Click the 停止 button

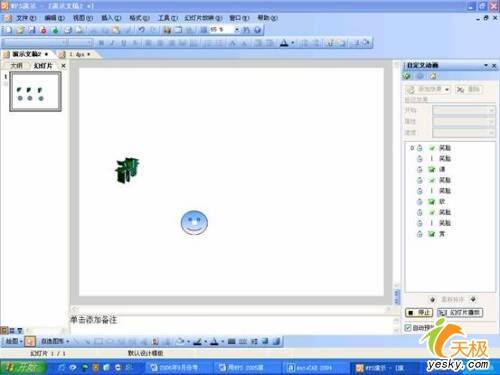(x=419, y=313)
